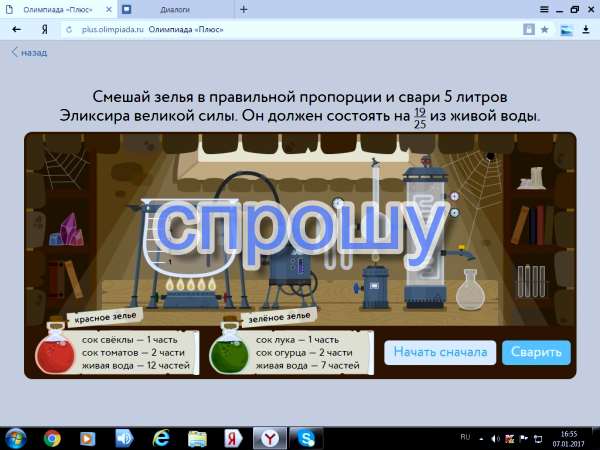Viewport: 600px width, 450px height.
Task: Click the green potion flask
Action: (227, 353)
